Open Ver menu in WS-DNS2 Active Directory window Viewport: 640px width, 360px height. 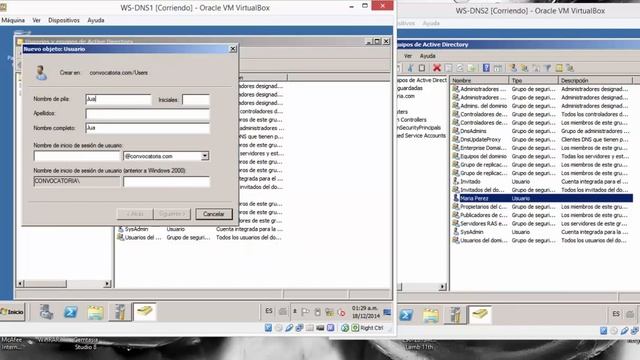[x=408, y=56]
